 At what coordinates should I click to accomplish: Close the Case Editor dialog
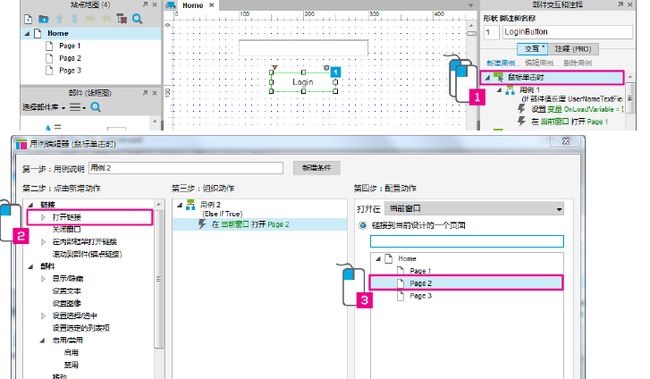tap(566, 141)
